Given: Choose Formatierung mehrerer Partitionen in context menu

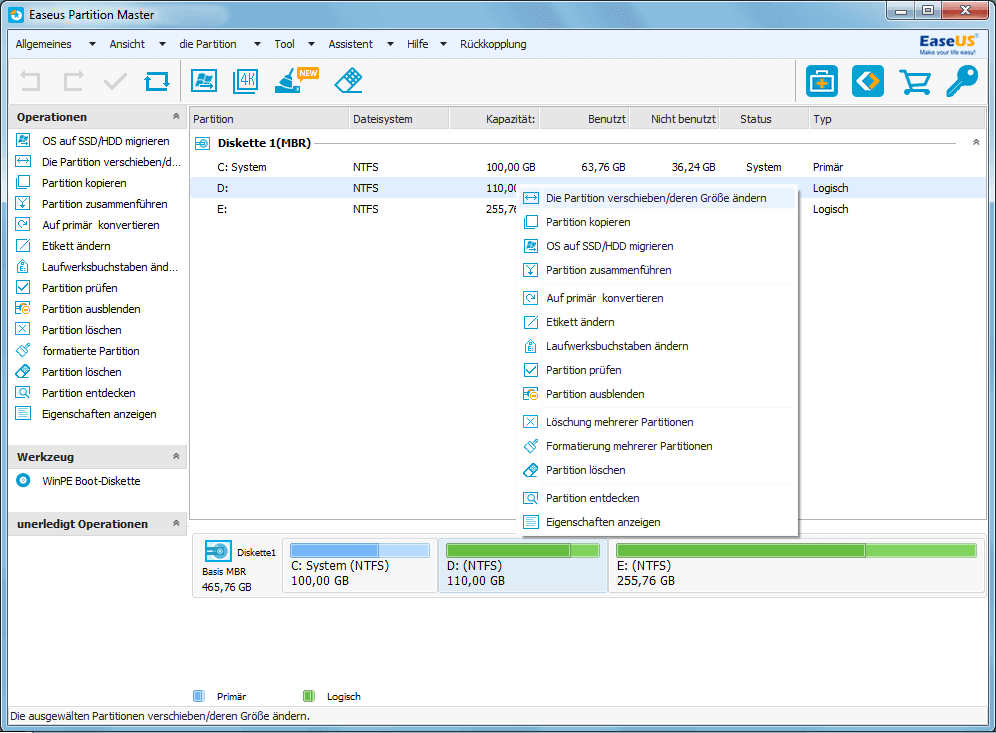Looking at the screenshot, I should point(658,446).
